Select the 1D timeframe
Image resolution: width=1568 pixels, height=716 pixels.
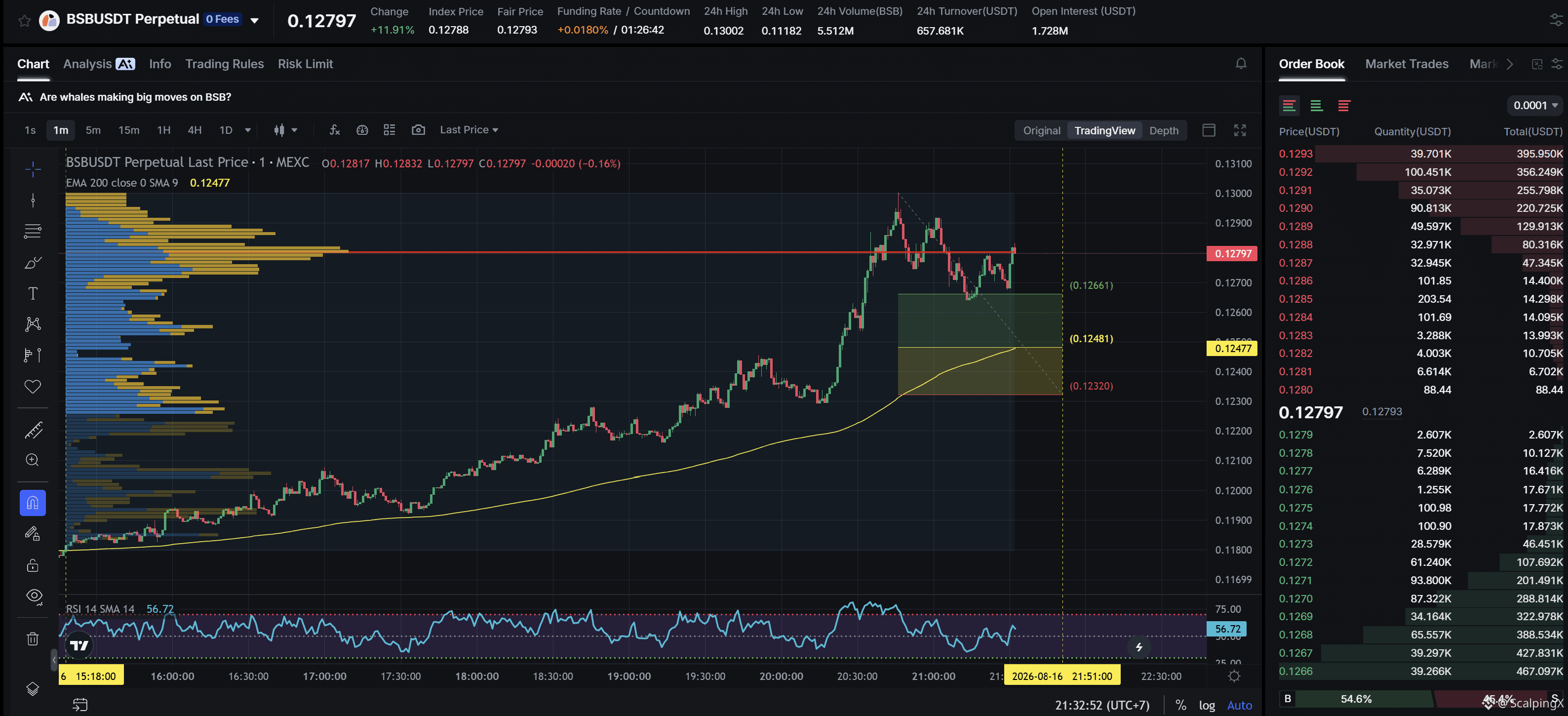[x=226, y=130]
